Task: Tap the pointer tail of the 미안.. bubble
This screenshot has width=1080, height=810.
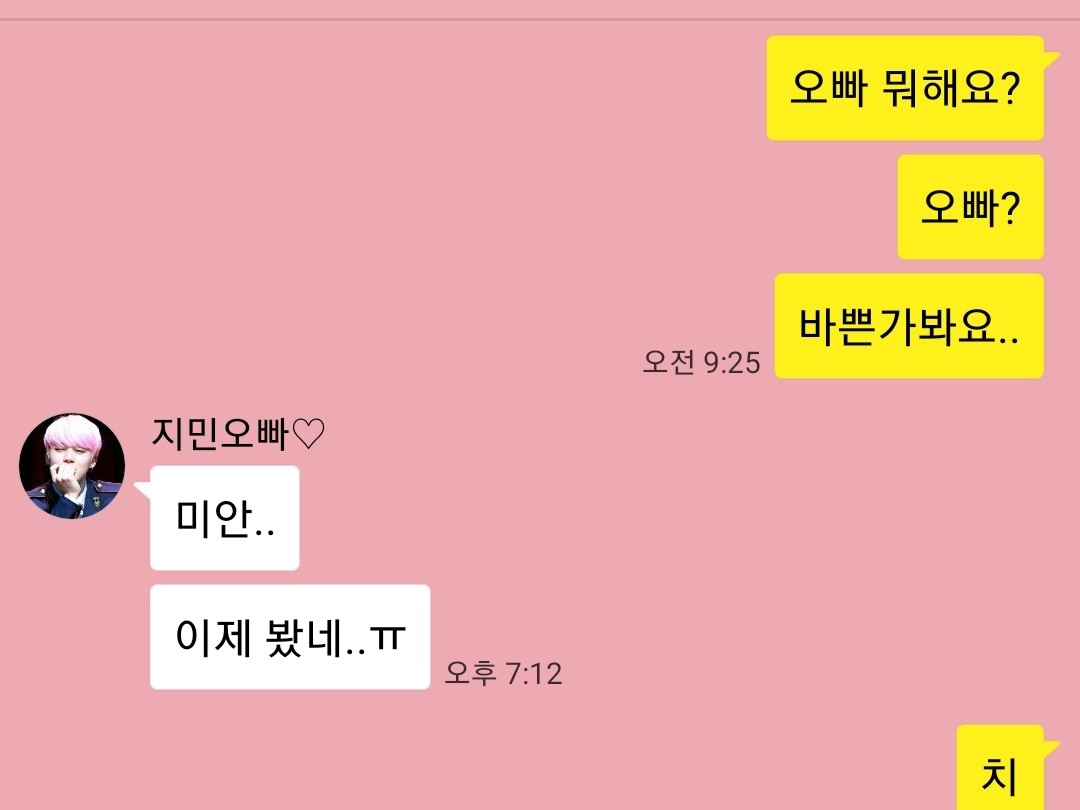Action: [143, 490]
